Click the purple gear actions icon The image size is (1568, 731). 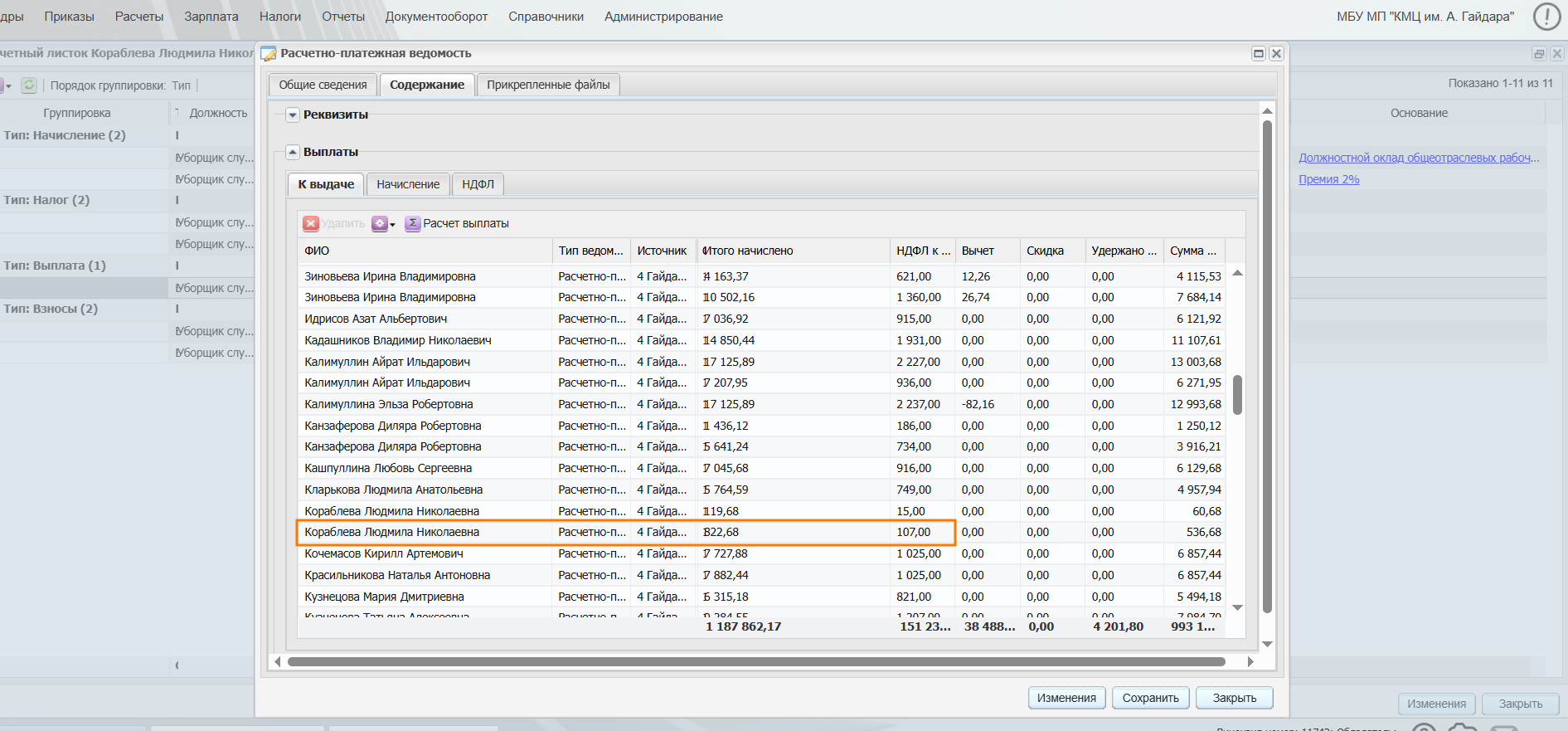pos(379,223)
